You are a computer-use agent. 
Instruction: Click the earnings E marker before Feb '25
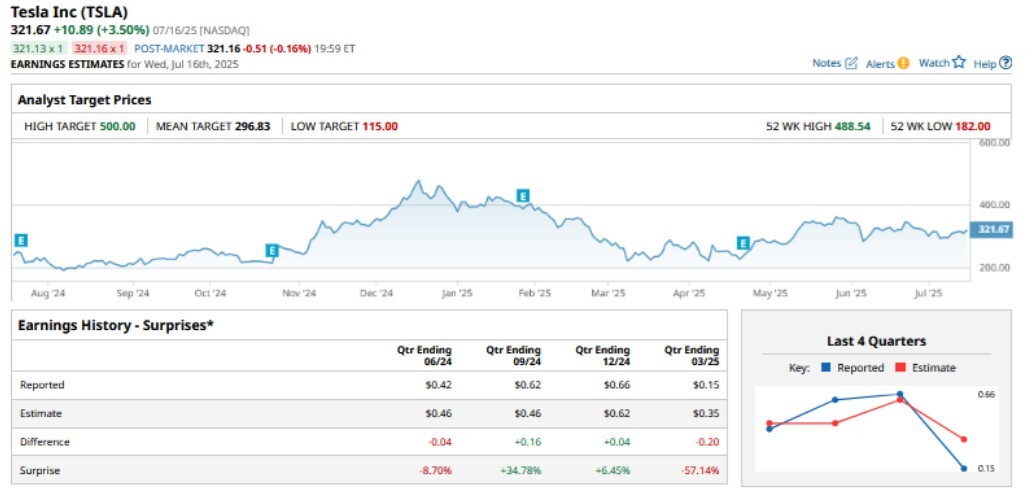point(523,196)
